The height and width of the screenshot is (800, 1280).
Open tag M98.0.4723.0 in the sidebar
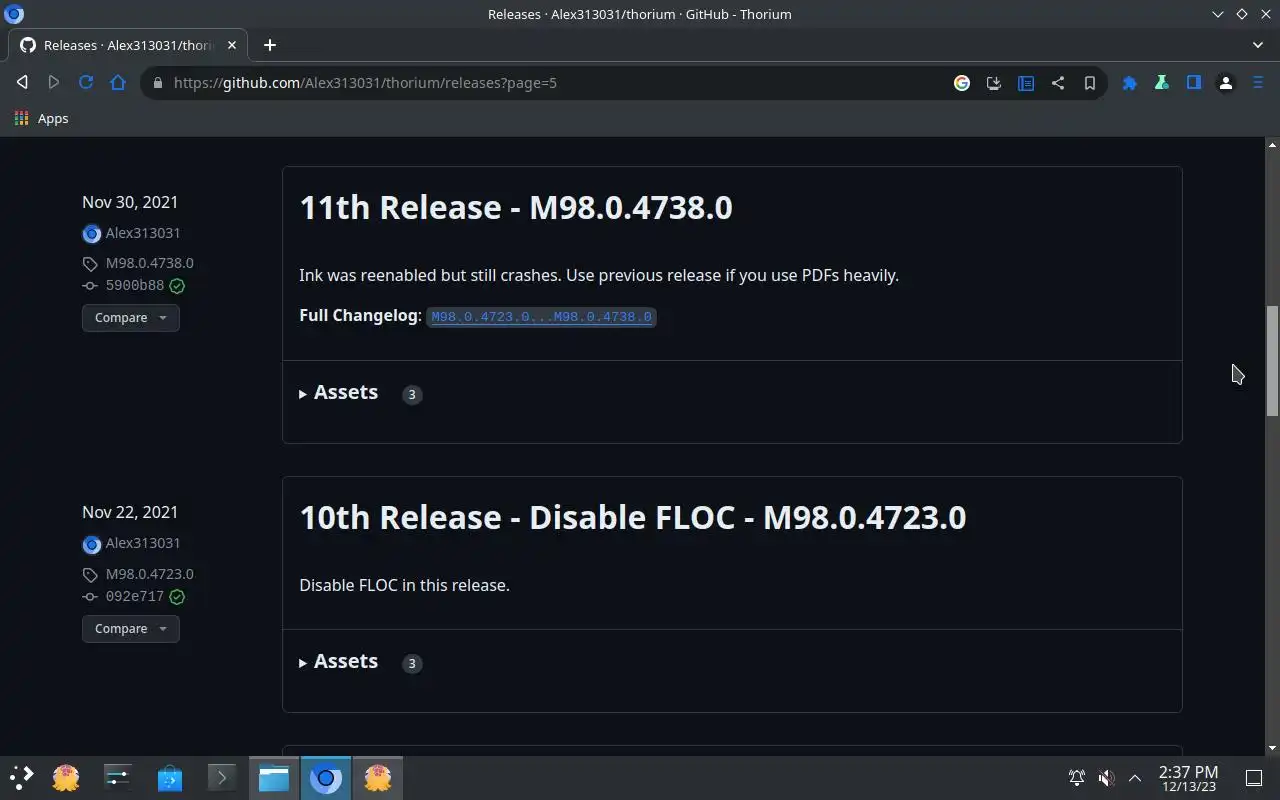point(149,574)
